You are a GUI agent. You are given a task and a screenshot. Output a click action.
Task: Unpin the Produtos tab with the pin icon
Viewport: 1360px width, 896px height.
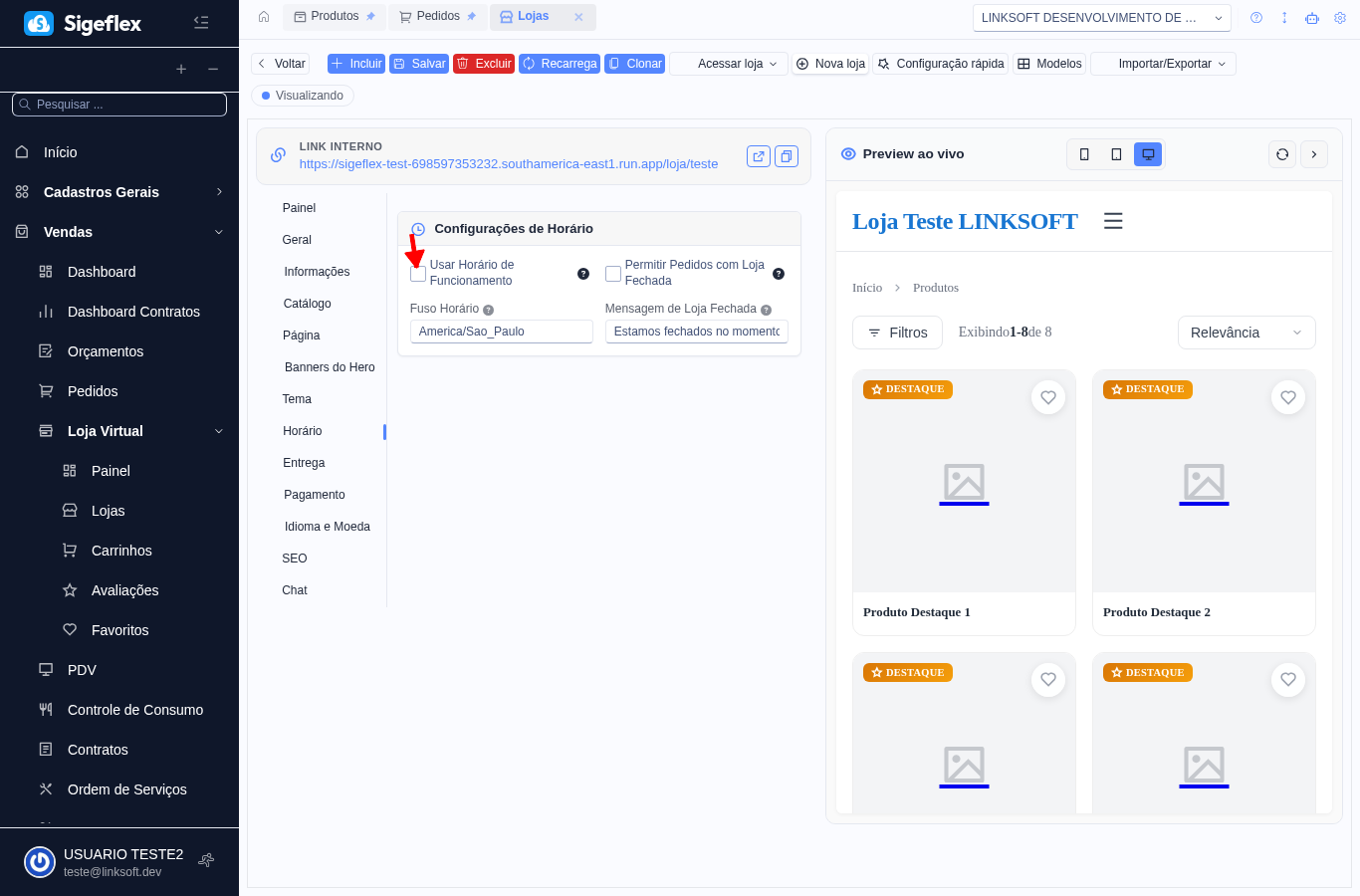(x=370, y=17)
